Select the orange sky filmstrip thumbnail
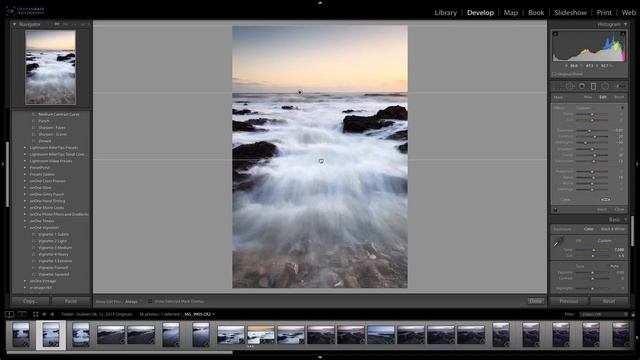This screenshot has height=360, width=640. pos(261,335)
